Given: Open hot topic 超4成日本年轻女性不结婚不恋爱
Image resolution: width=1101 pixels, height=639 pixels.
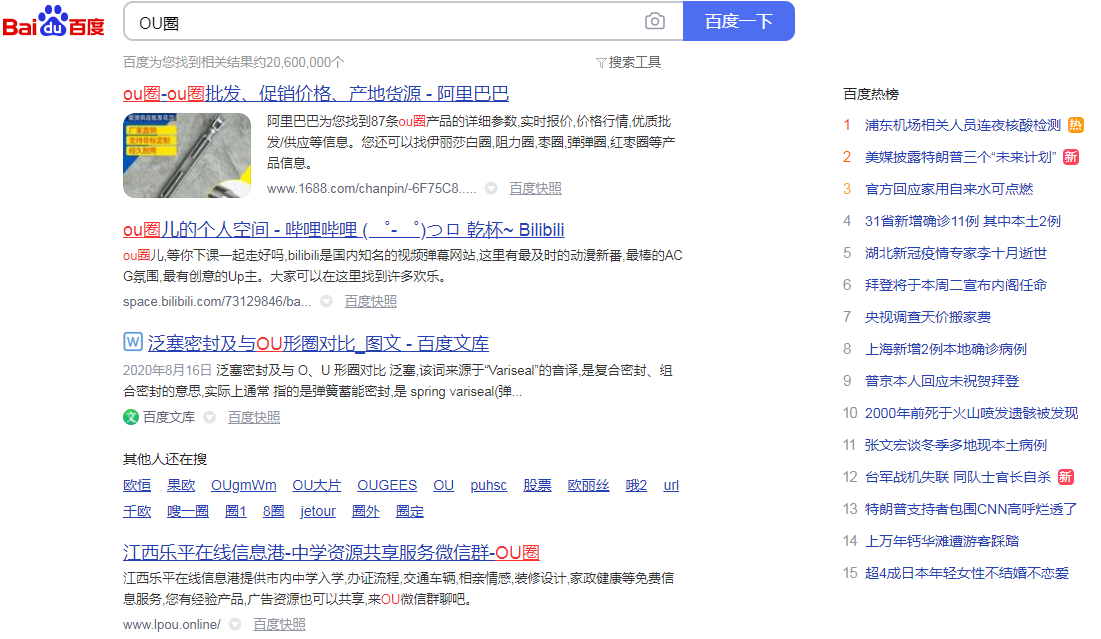Looking at the screenshot, I should [967, 573].
